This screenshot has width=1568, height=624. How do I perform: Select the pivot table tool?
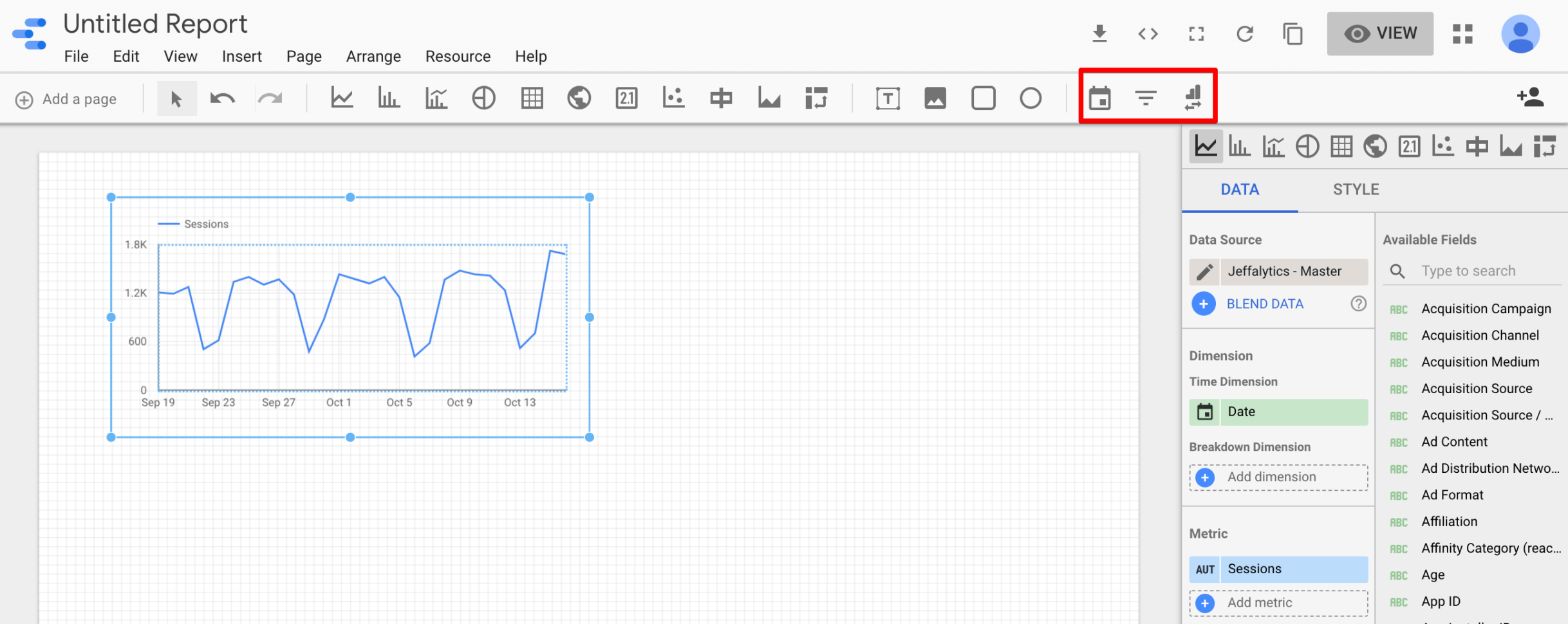click(x=816, y=98)
